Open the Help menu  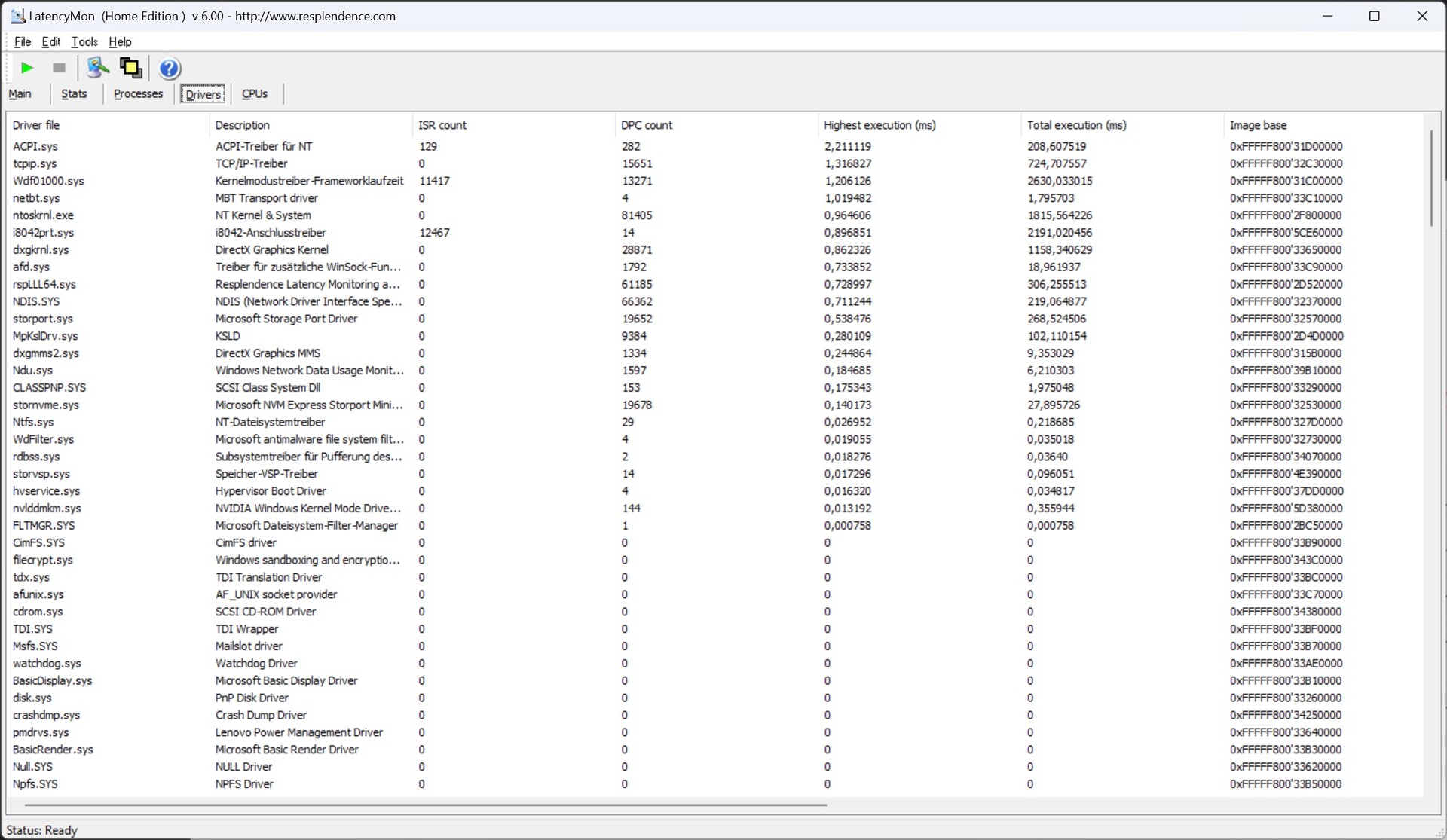click(120, 42)
